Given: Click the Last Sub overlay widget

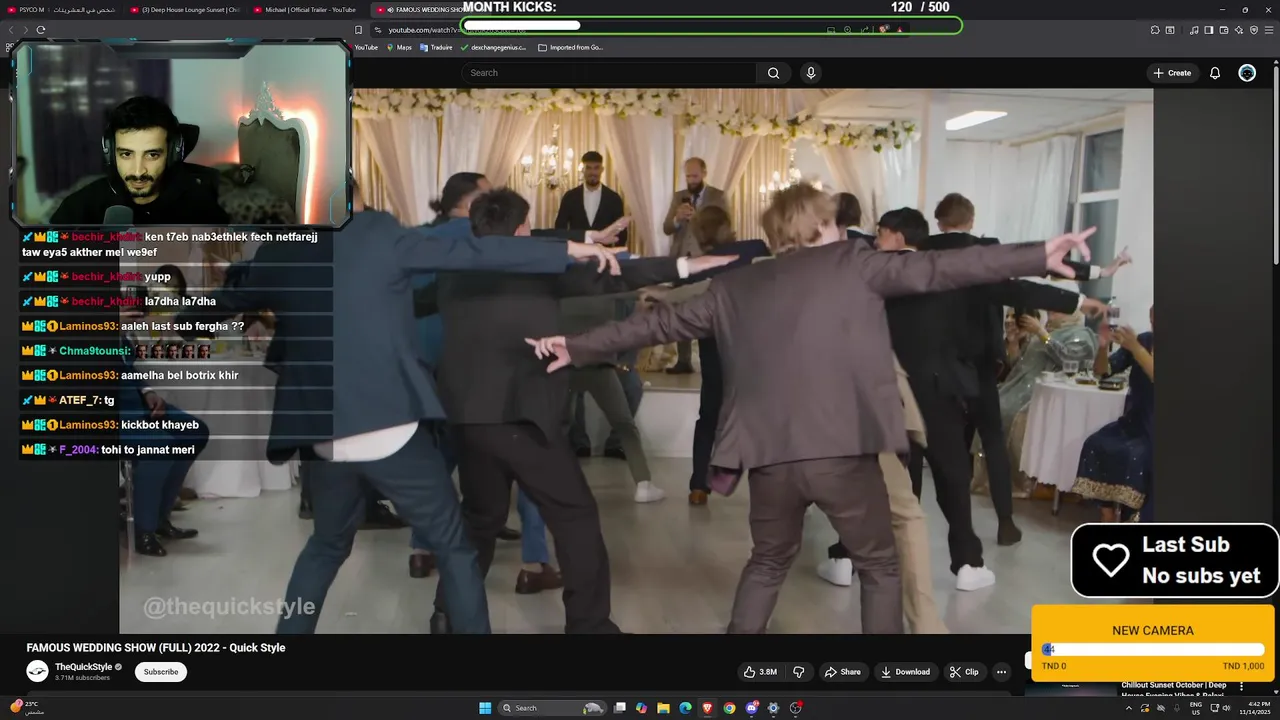Looking at the screenshot, I should [x=1175, y=561].
